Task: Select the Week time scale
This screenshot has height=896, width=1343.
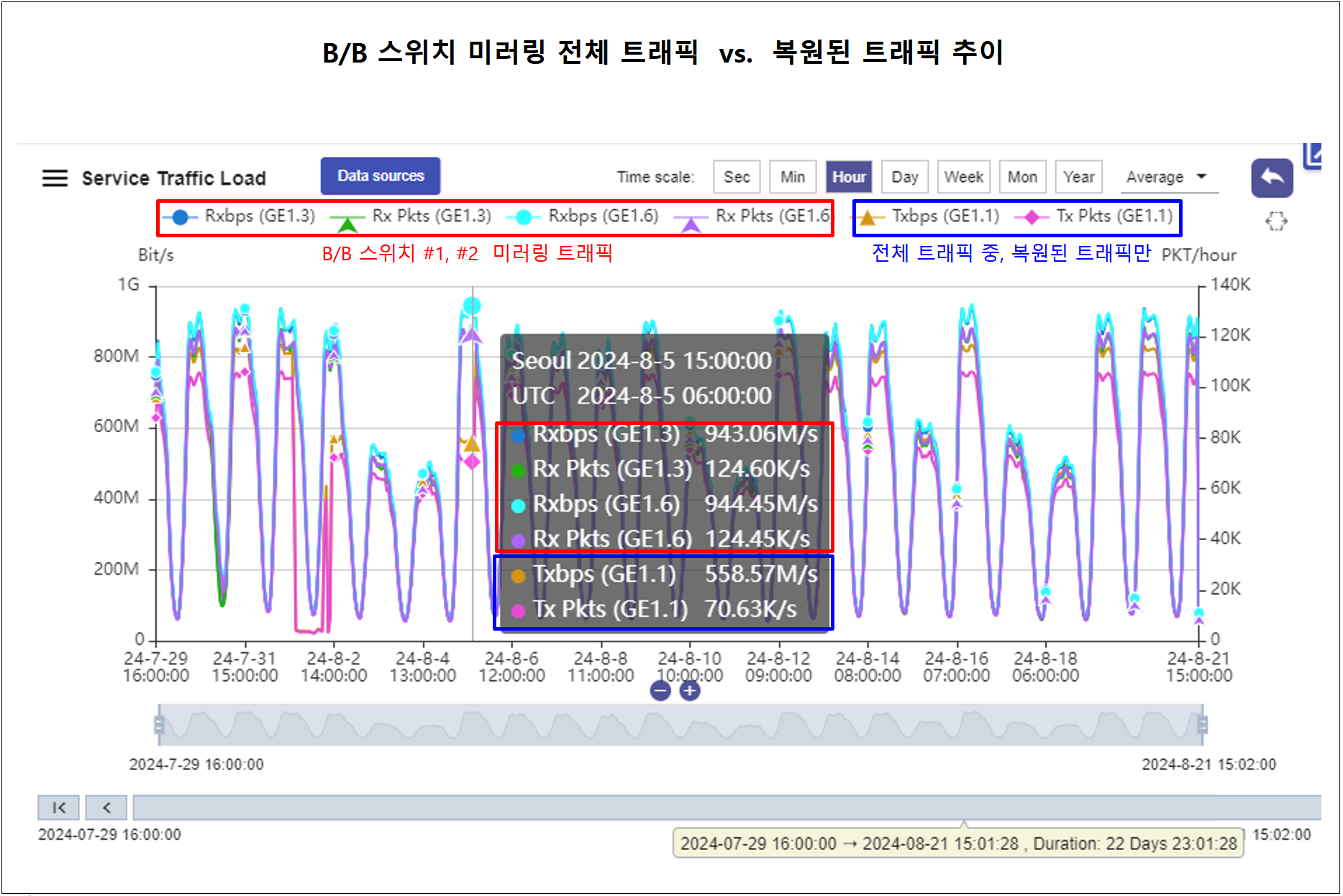Action: pos(963,177)
